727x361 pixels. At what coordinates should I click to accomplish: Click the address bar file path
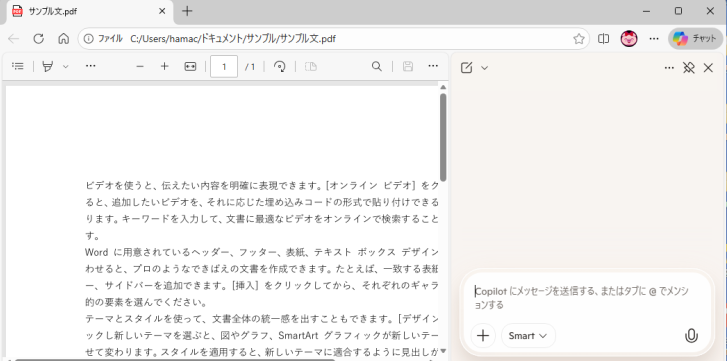pos(233,39)
